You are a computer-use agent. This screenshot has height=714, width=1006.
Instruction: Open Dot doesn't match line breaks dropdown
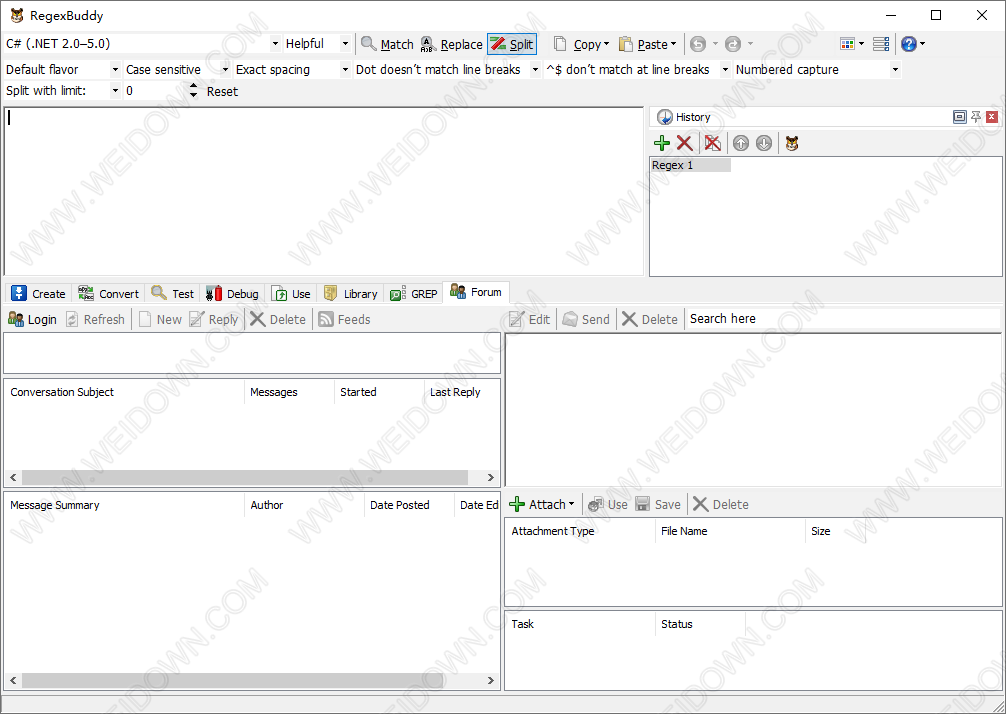coord(535,70)
